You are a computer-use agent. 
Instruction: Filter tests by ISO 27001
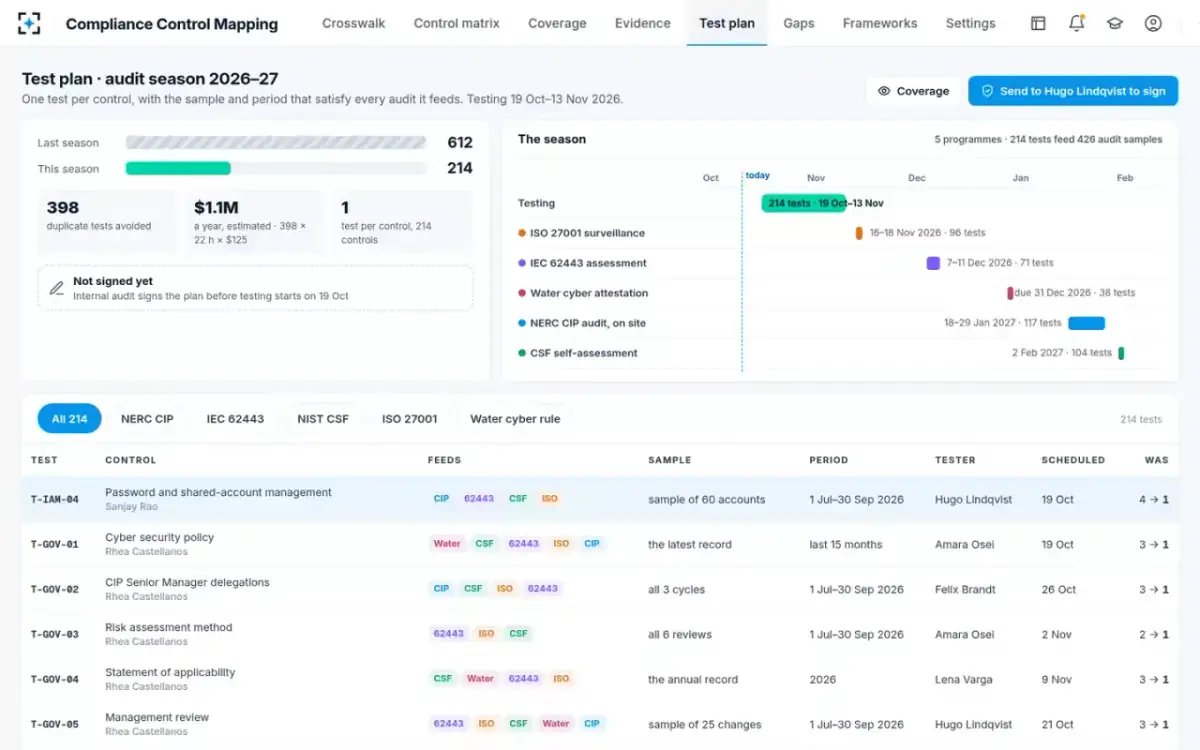click(x=409, y=419)
